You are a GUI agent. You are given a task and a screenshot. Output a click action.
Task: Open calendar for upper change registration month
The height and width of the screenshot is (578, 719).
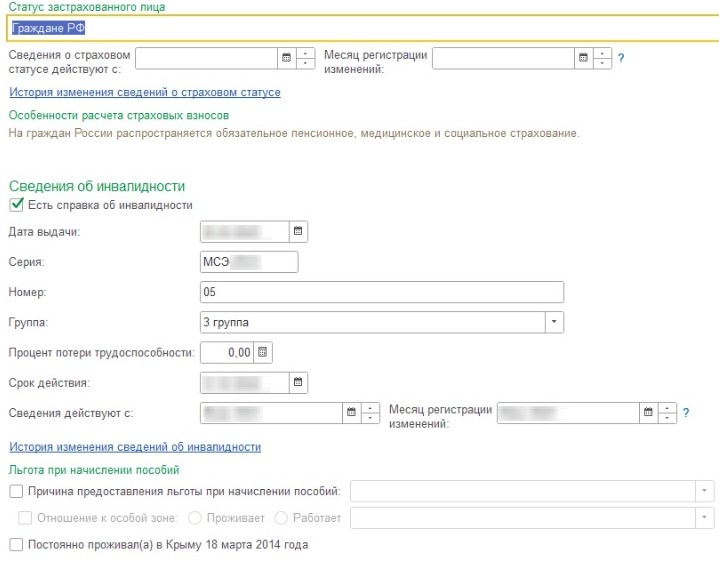tap(583, 58)
